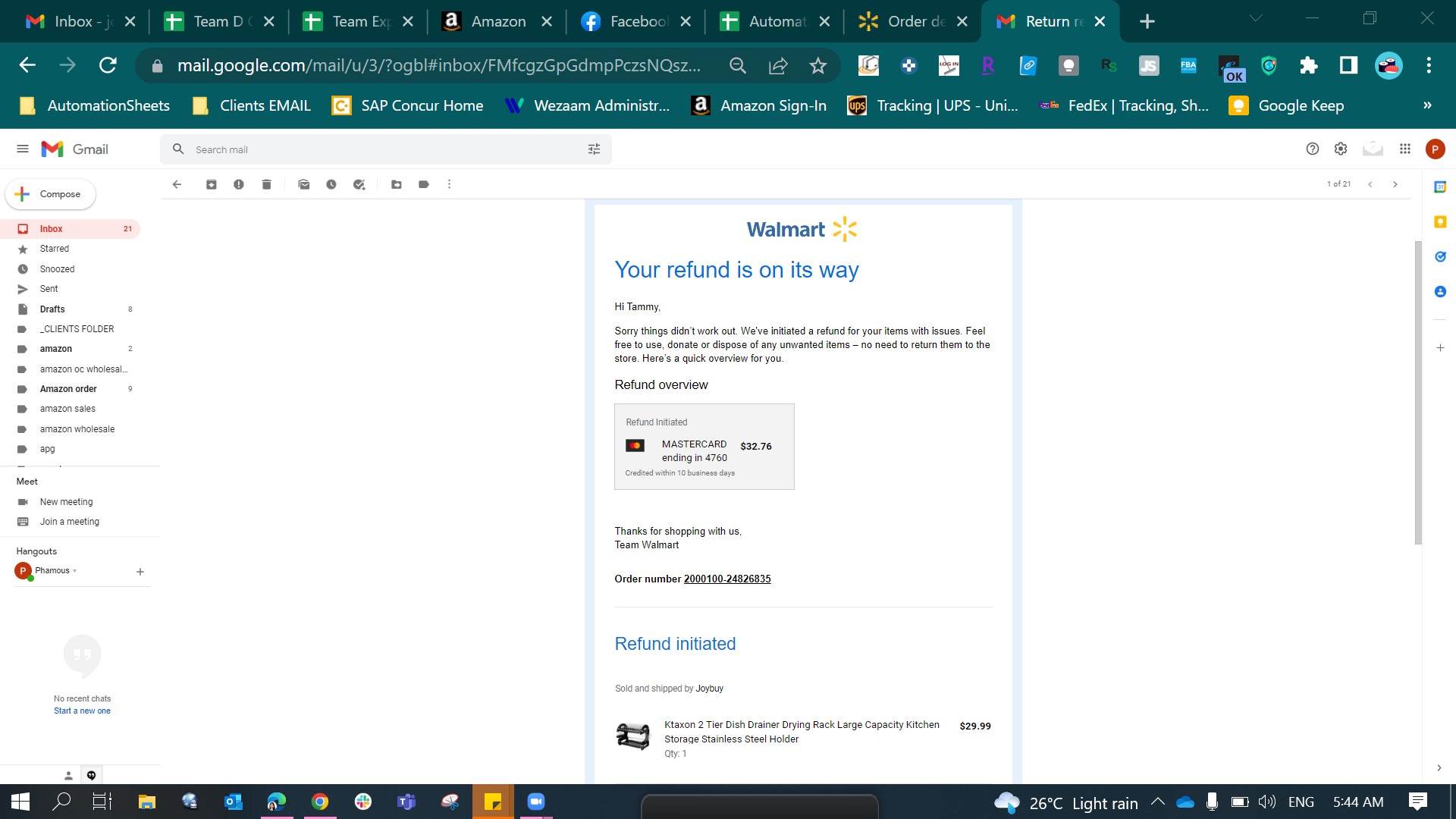Image resolution: width=1456 pixels, height=819 pixels.
Task: Start a New meeting
Action: 66,502
